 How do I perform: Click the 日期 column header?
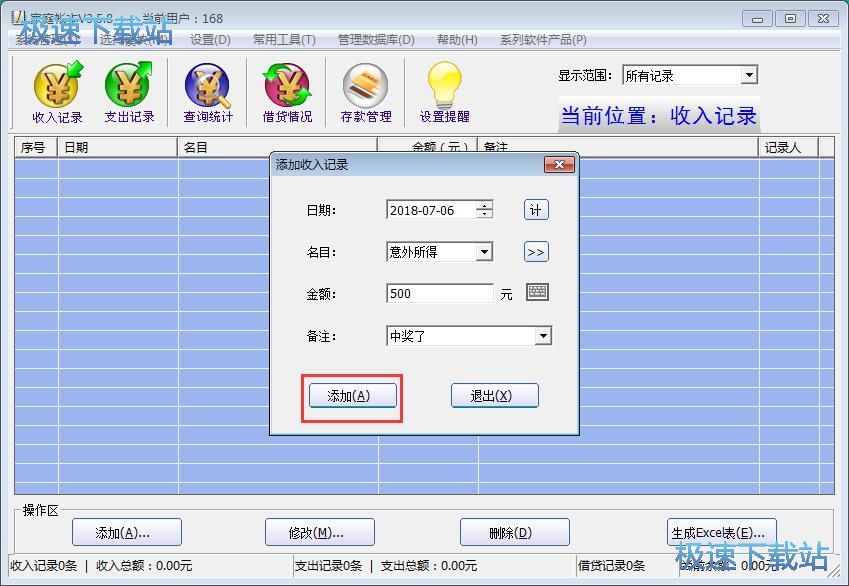pyautogui.click(x=117, y=147)
